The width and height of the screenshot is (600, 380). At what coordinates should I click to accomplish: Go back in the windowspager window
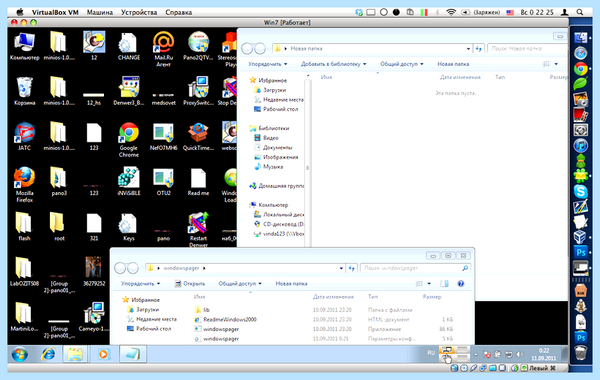pyautogui.click(x=120, y=268)
